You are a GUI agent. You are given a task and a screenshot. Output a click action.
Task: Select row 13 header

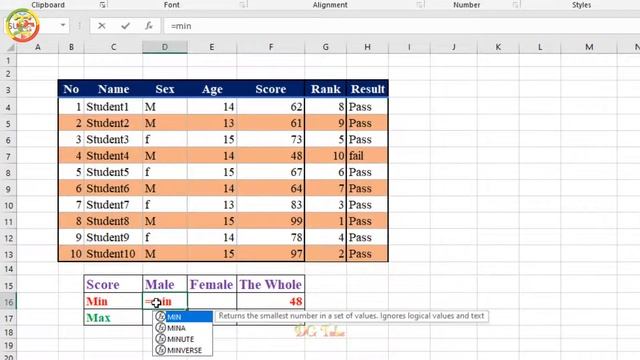(x=8, y=254)
